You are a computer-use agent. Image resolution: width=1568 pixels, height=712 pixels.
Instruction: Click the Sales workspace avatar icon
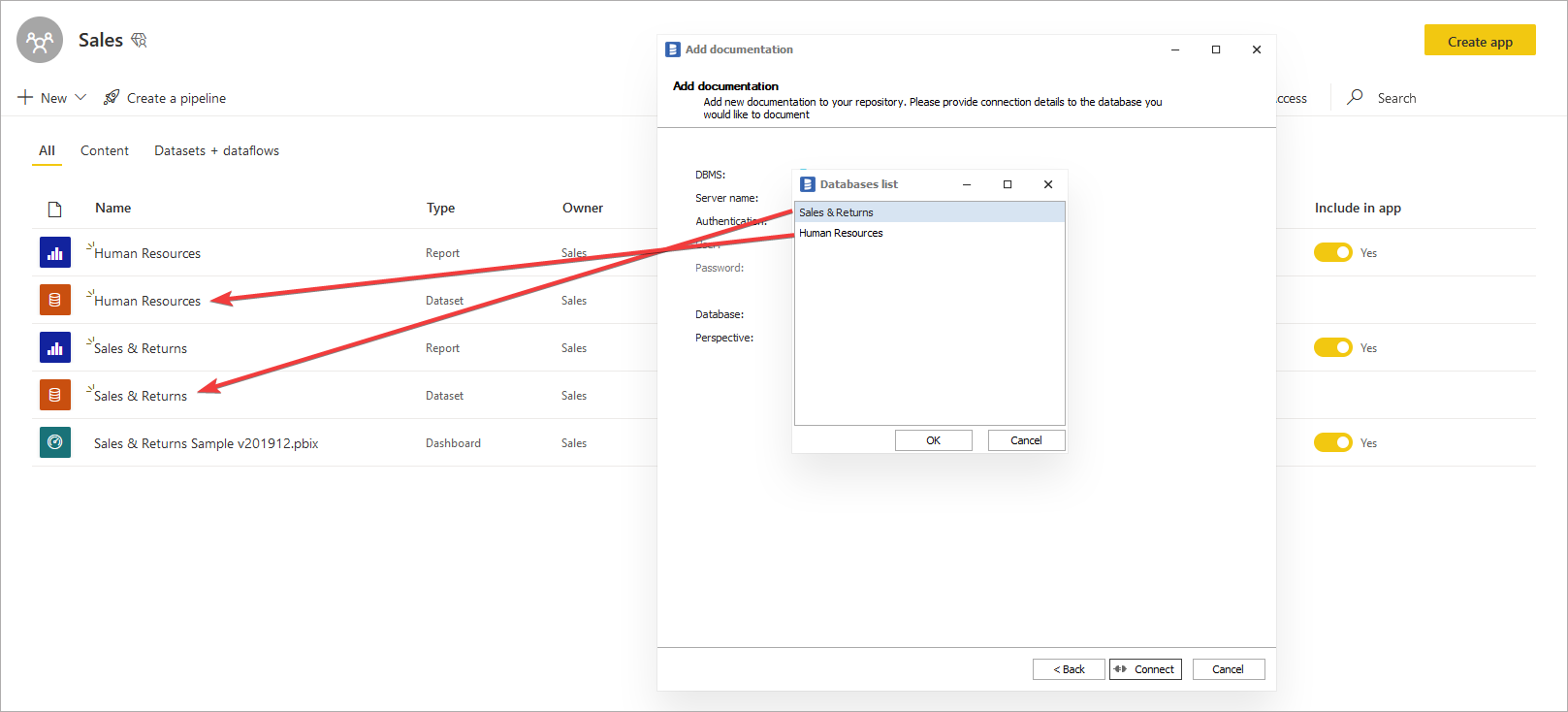[x=40, y=41]
